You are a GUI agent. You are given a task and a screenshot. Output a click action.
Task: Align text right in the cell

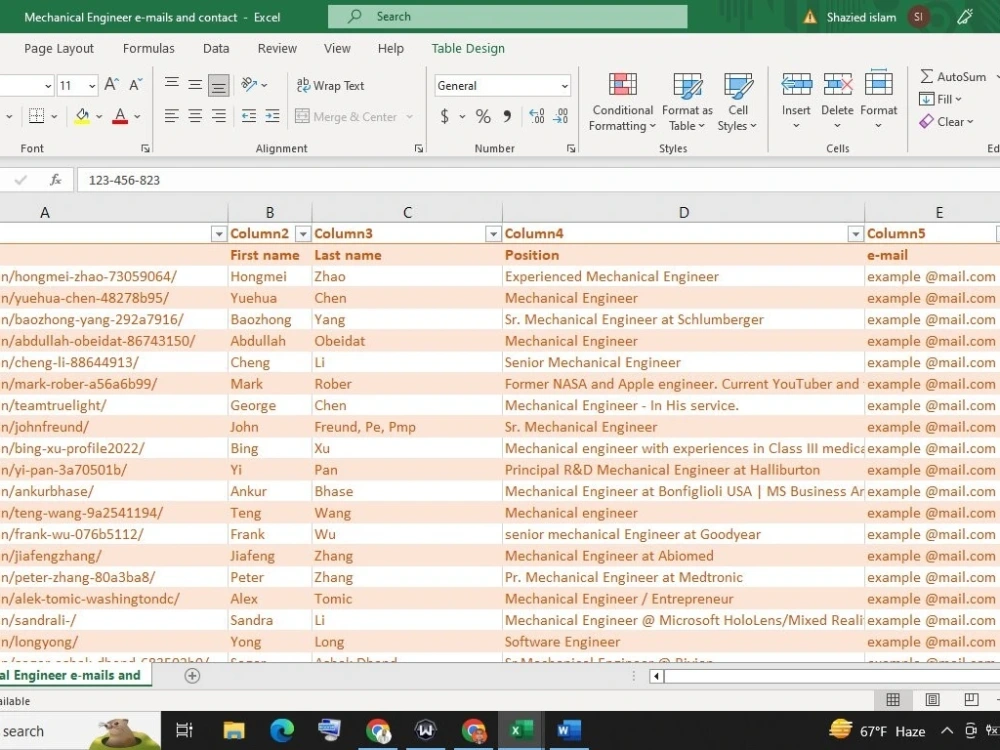click(219, 116)
